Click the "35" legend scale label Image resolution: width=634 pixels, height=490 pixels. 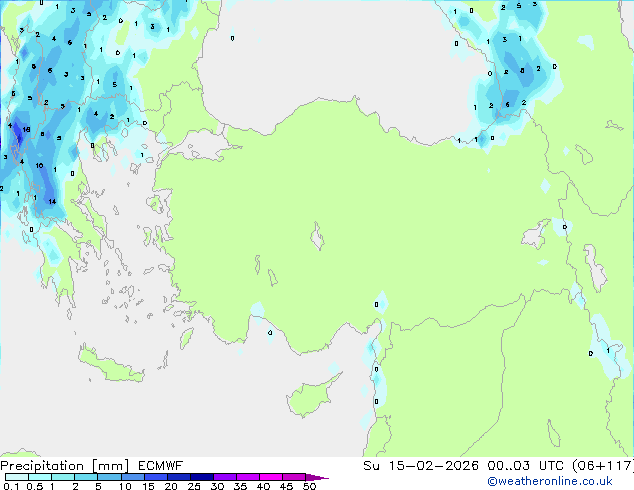point(240,486)
